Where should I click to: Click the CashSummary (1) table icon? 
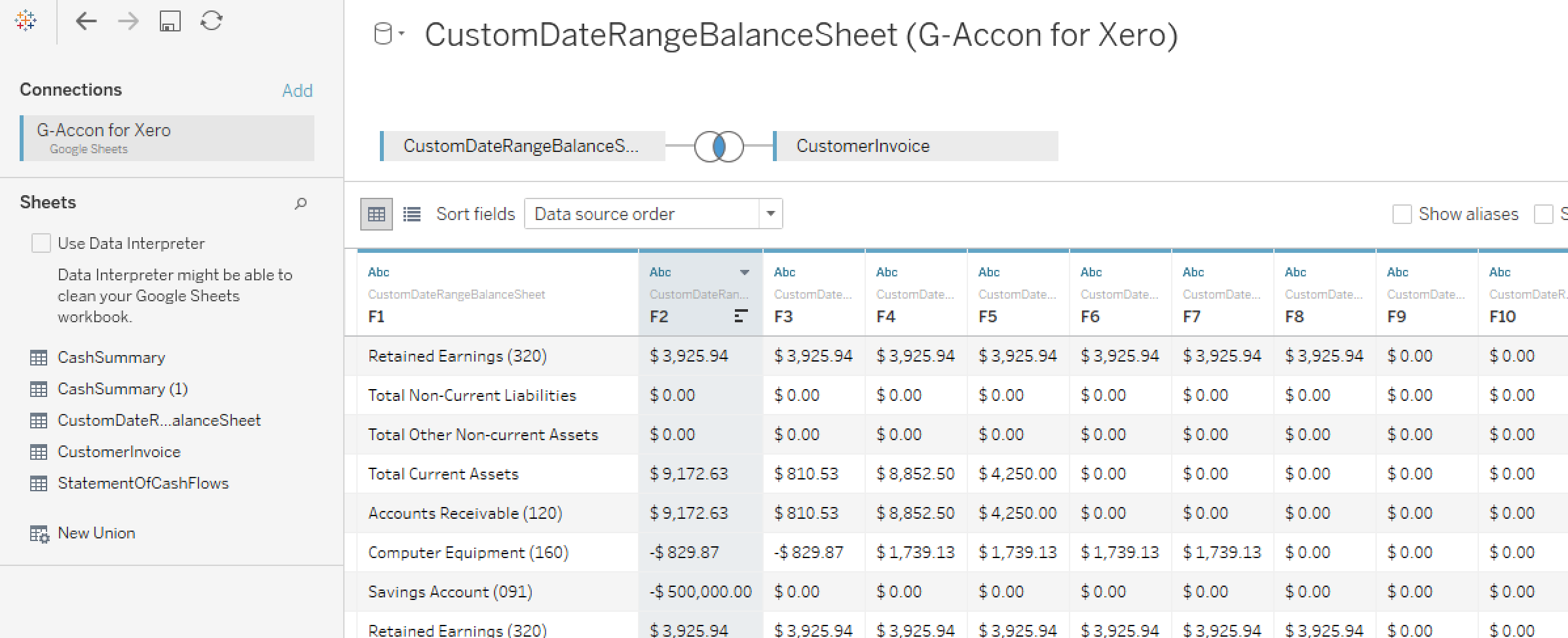[39, 389]
